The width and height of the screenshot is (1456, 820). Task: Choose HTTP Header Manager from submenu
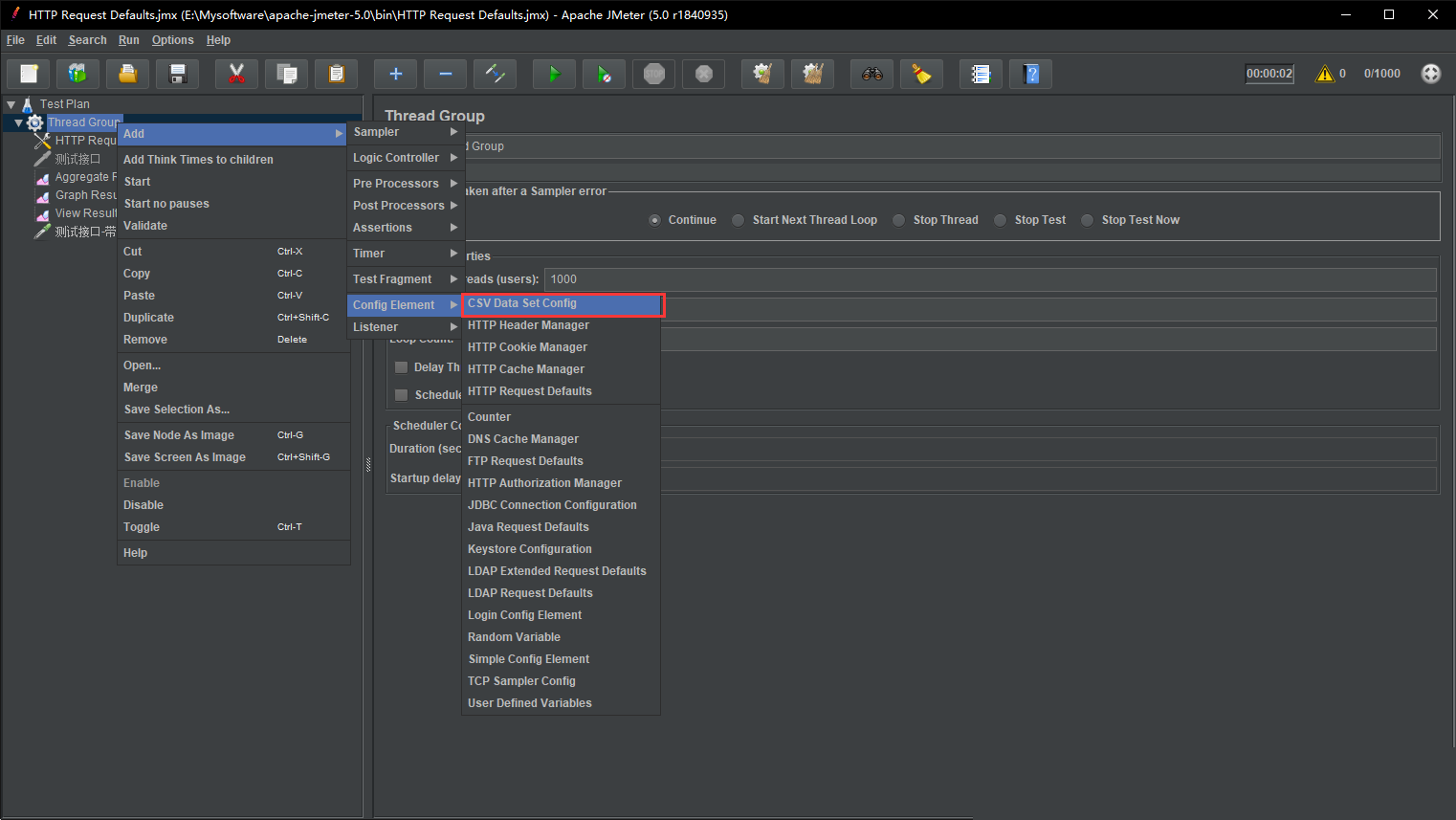point(528,325)
